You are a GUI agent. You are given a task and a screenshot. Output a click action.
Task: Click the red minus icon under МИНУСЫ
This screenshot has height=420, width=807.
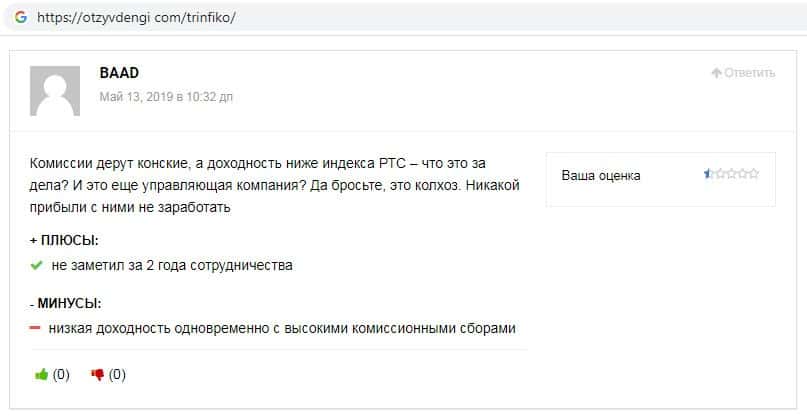tap(35, 328)
